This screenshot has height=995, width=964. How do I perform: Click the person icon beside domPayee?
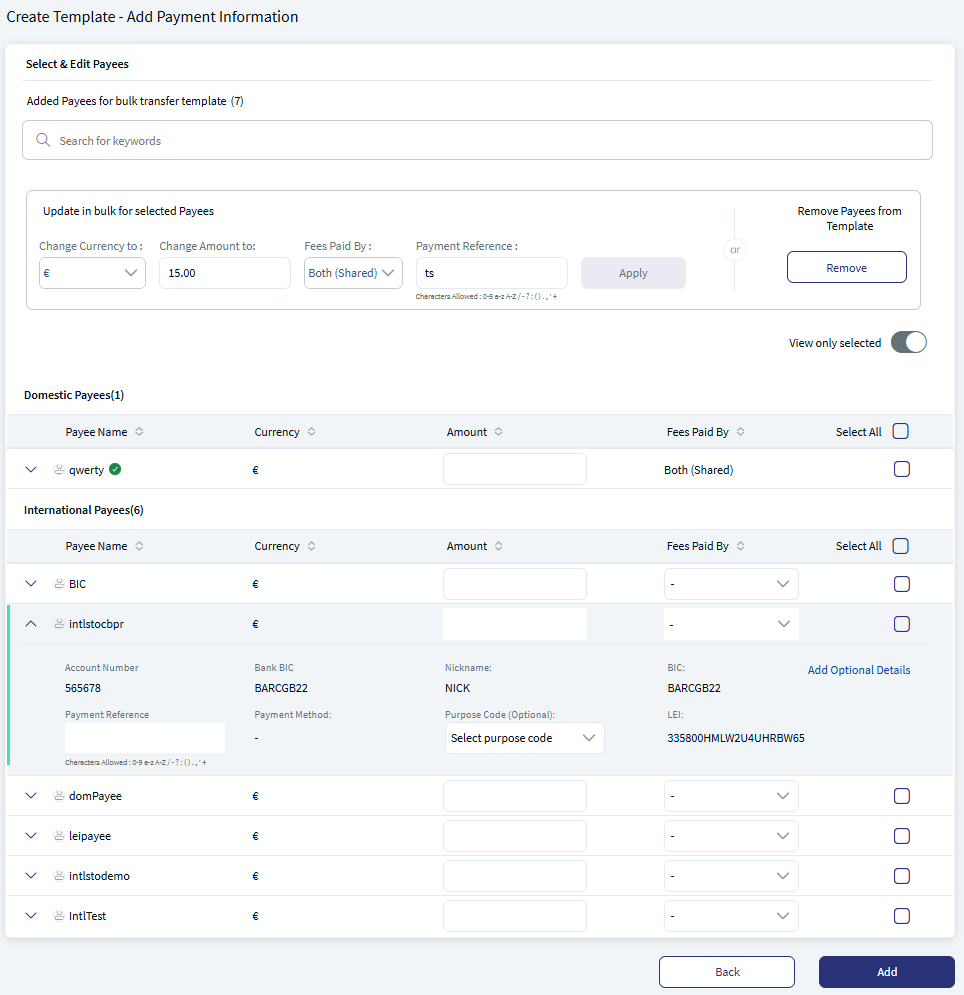coord(59,796)
